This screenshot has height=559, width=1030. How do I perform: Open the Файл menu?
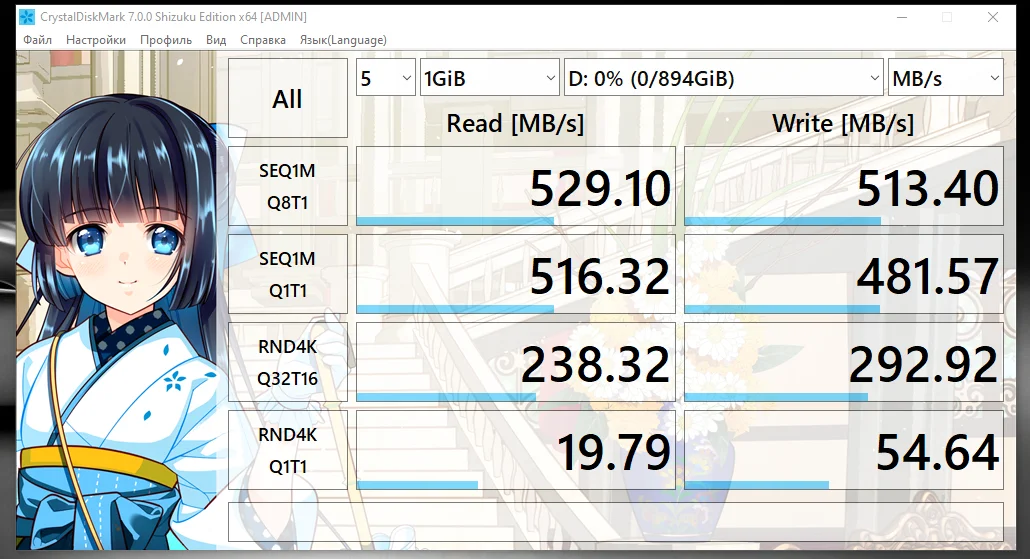point(37,40)
